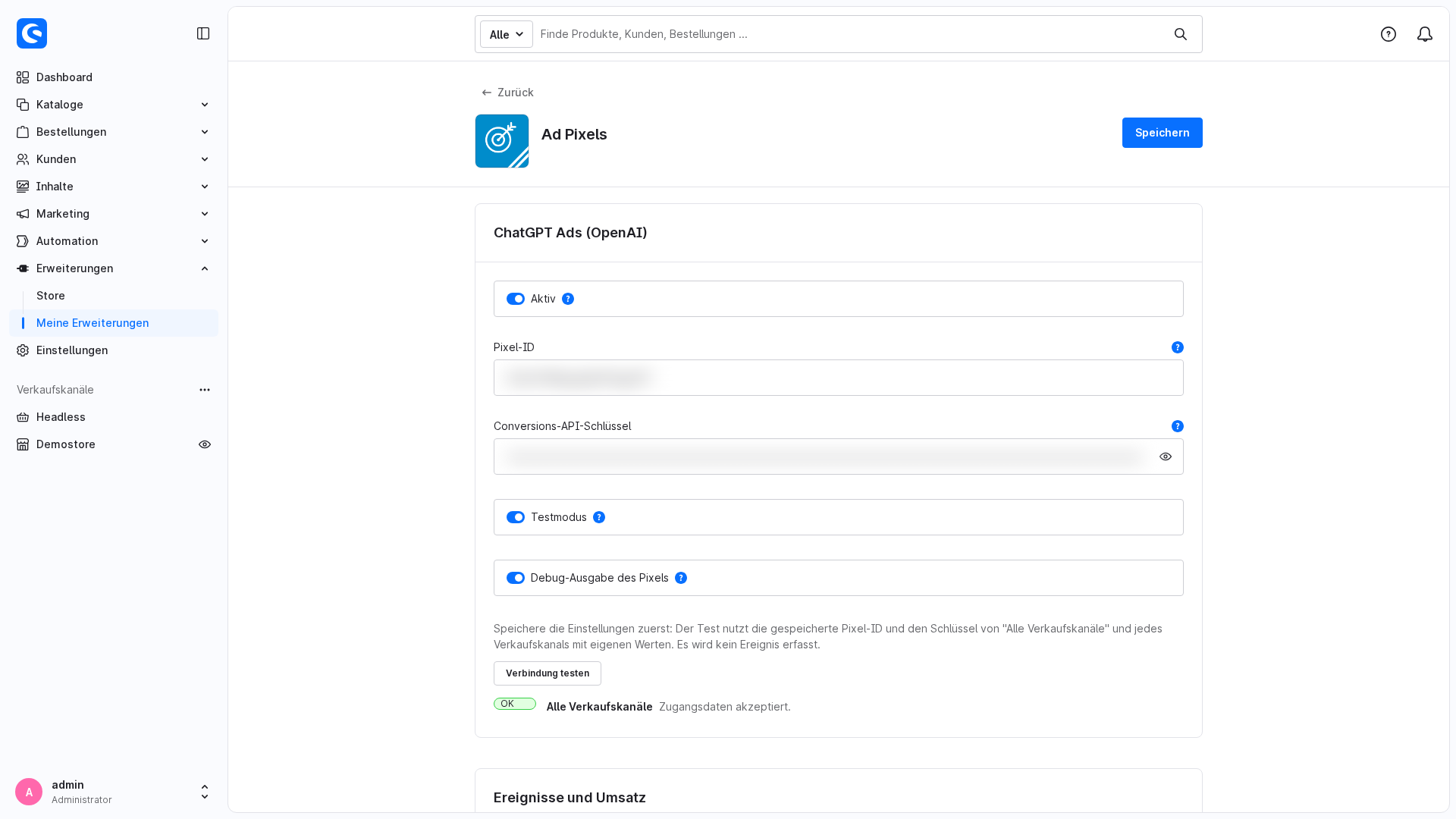Collapse the Erweiterungen menu chevron
The width and height of the screenshot is (1456, 819).
205,268
